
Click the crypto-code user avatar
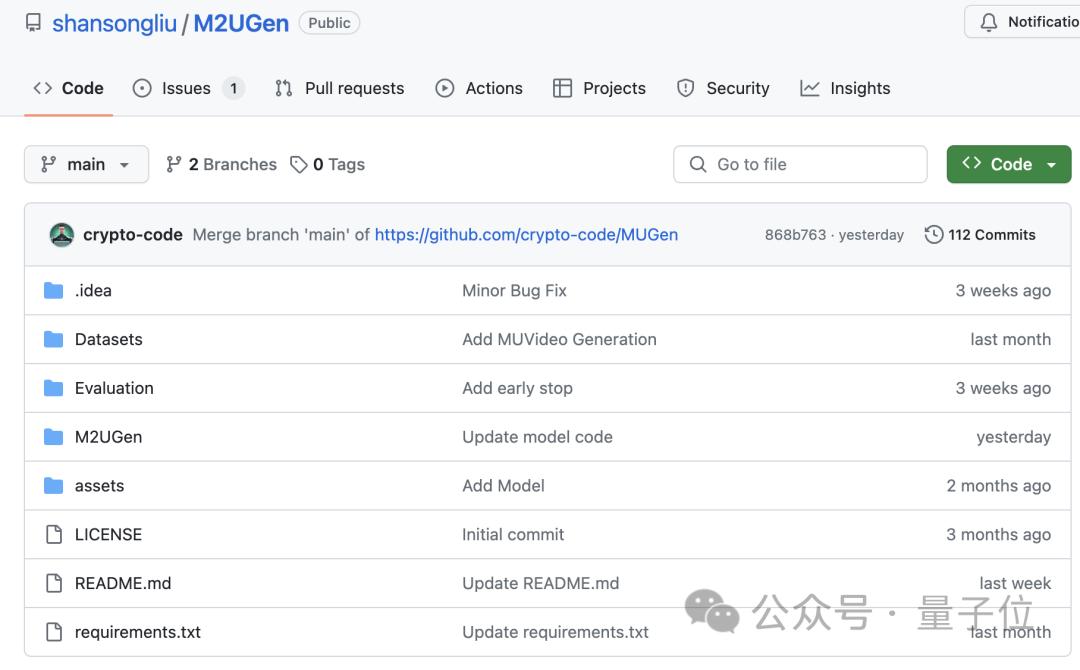click(x=61, y=235)
